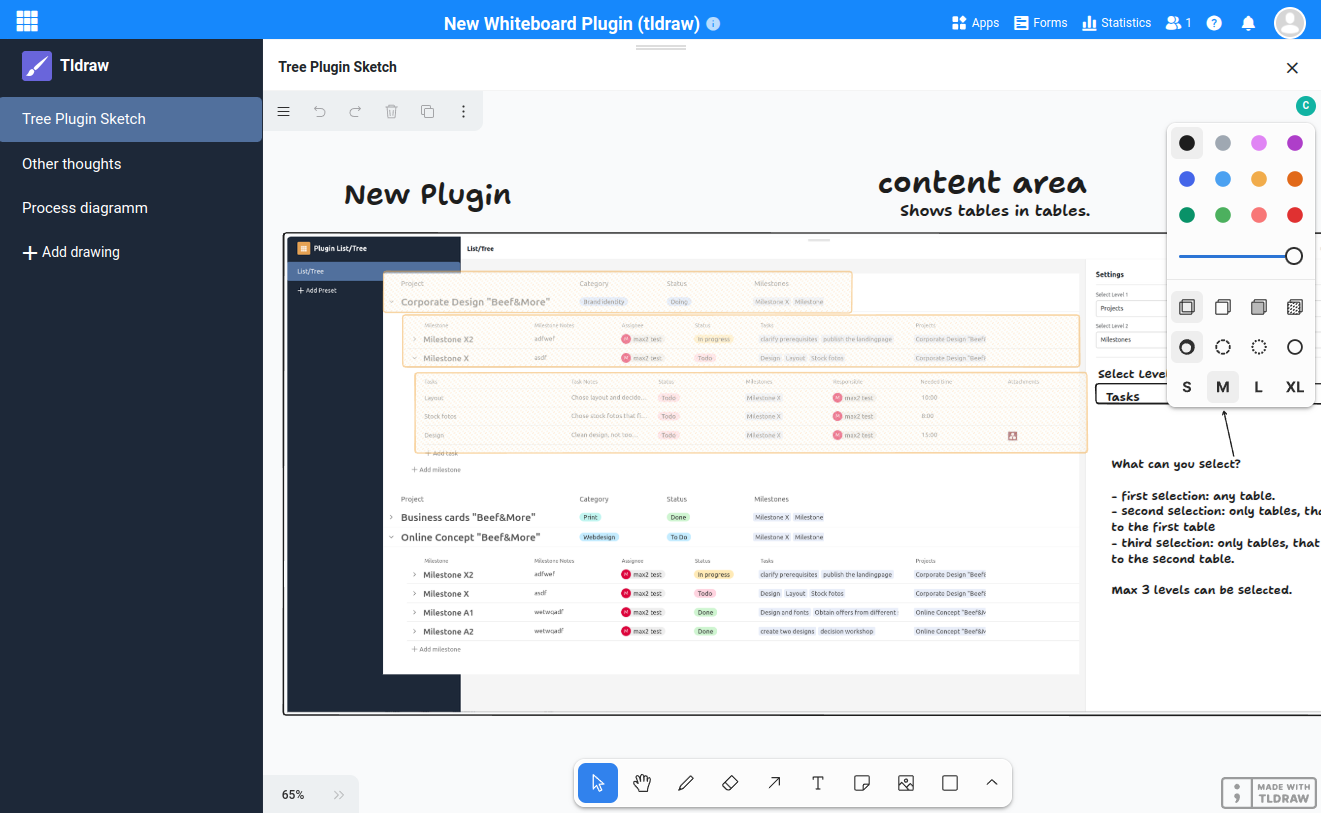Select the light red color swatch
The width and height of the screenshot is (1321, 813).
1259,215
